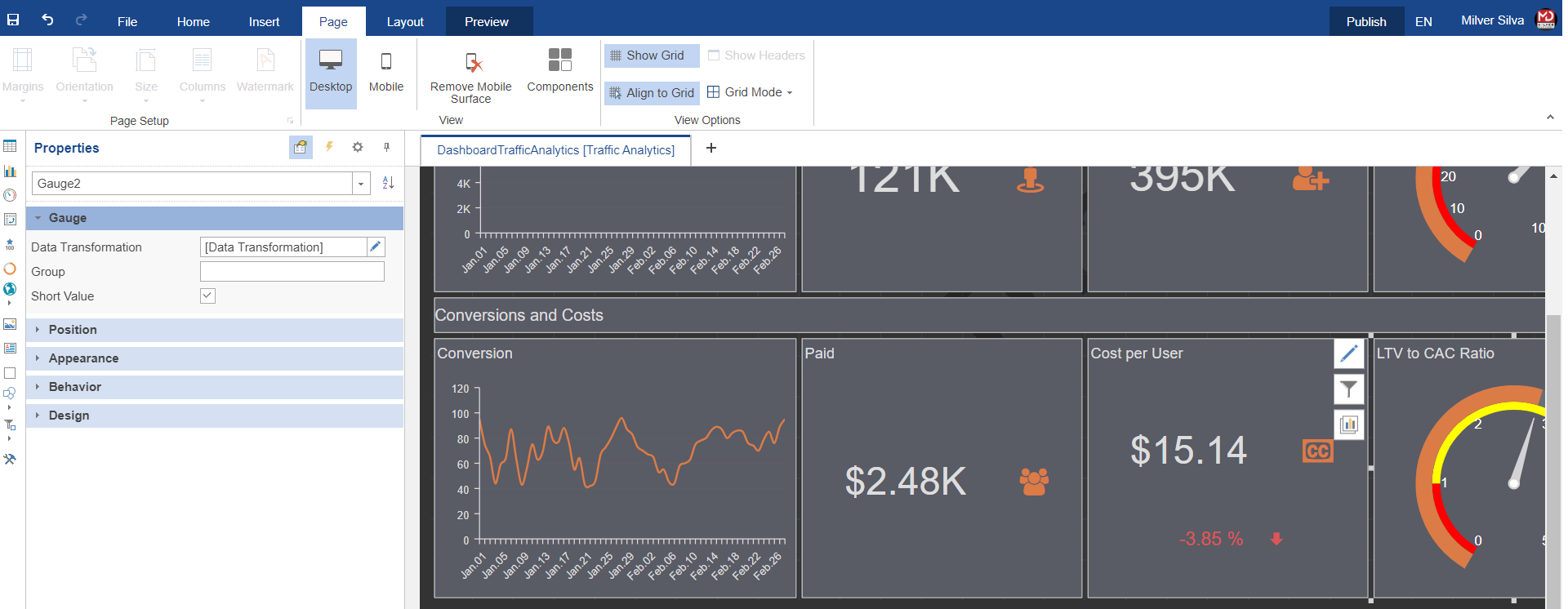Show properties tab icon in Properties panel
Screen dimensions: 1568x609
(301, 147)
